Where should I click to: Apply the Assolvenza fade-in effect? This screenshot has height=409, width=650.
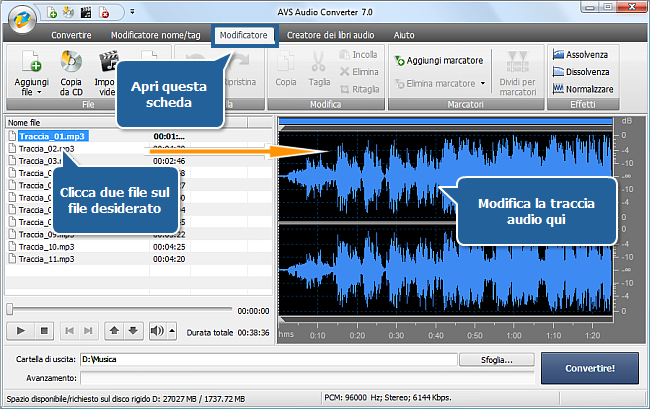click(x=585, y=54)
